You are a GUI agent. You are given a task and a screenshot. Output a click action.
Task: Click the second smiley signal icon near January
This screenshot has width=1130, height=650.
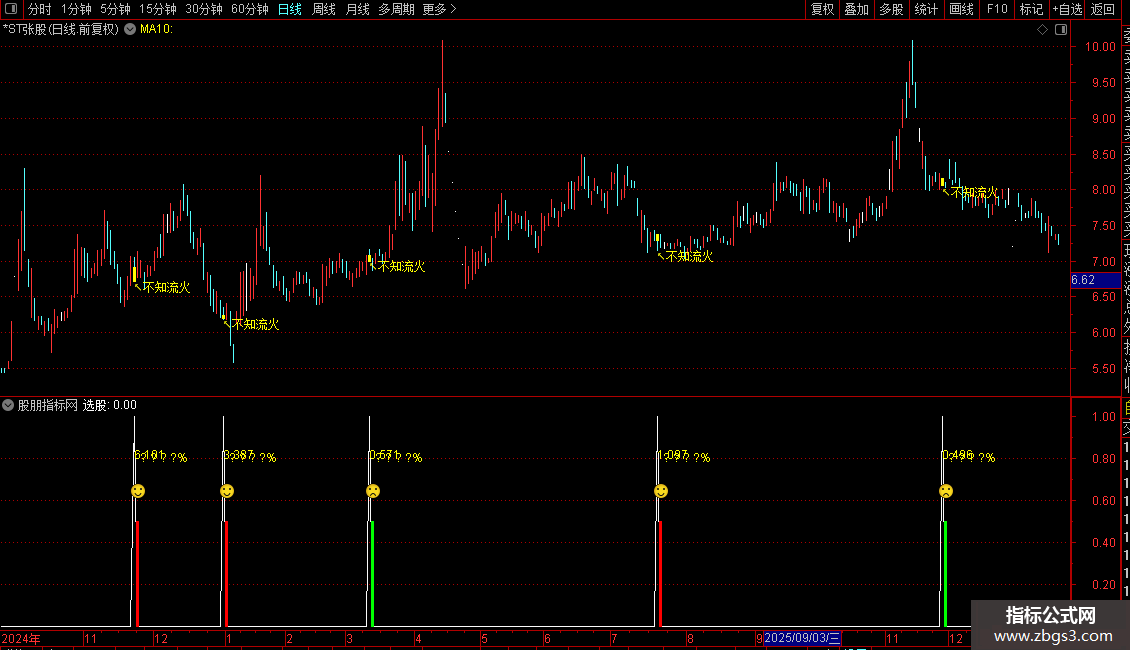click(227, 491)
